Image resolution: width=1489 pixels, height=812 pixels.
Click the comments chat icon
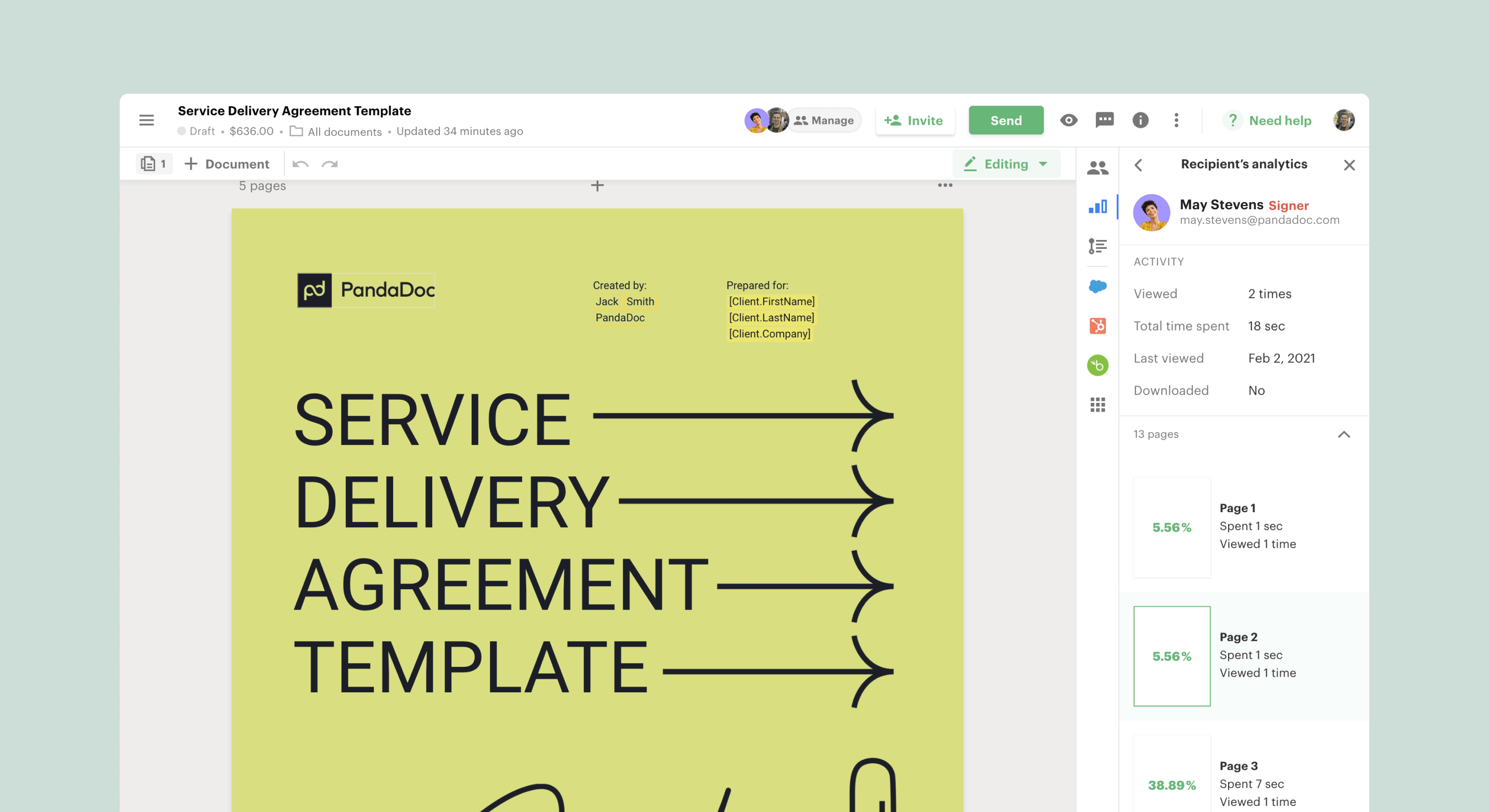(1104, 120)
